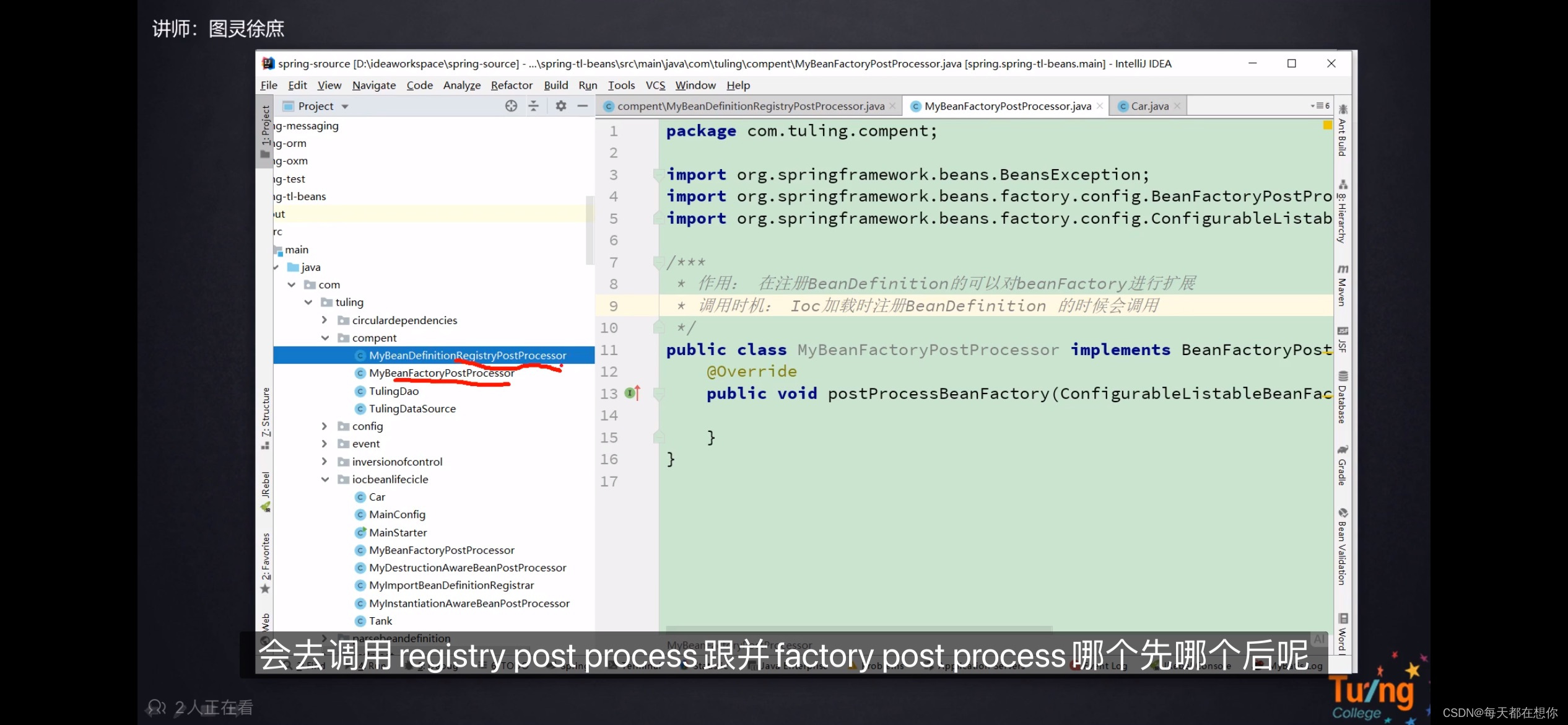This screenshot has height=725, width=1568.
Task: Select MyDestructionAwareBeanPostProcessor in tree
Action: [x=468, y=568]
